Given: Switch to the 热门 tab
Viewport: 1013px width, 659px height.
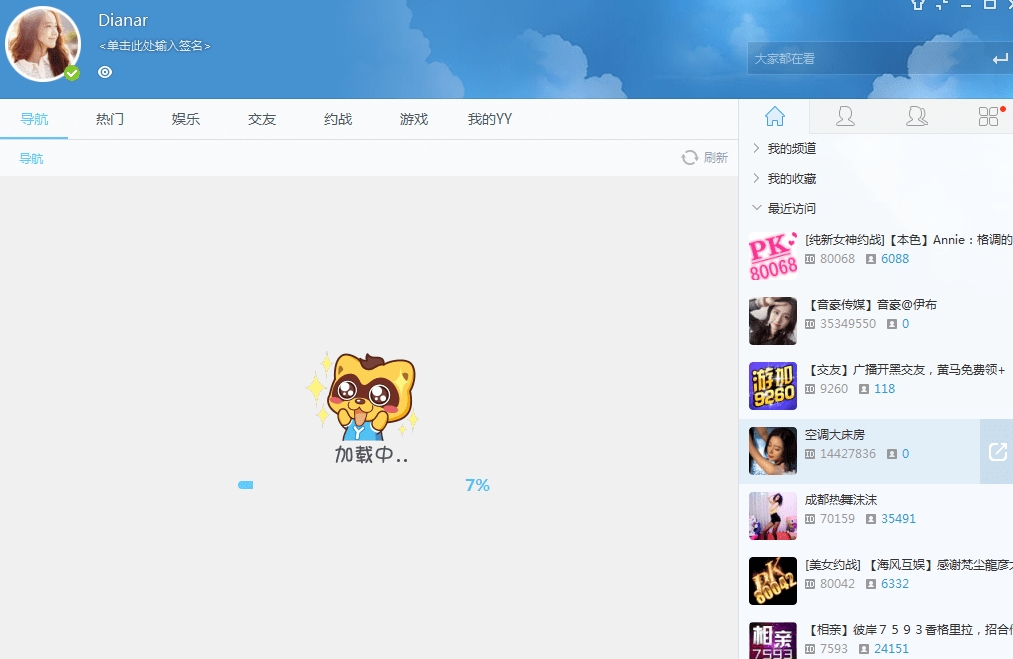Looking at the screenshot, I should pos(110,119).
